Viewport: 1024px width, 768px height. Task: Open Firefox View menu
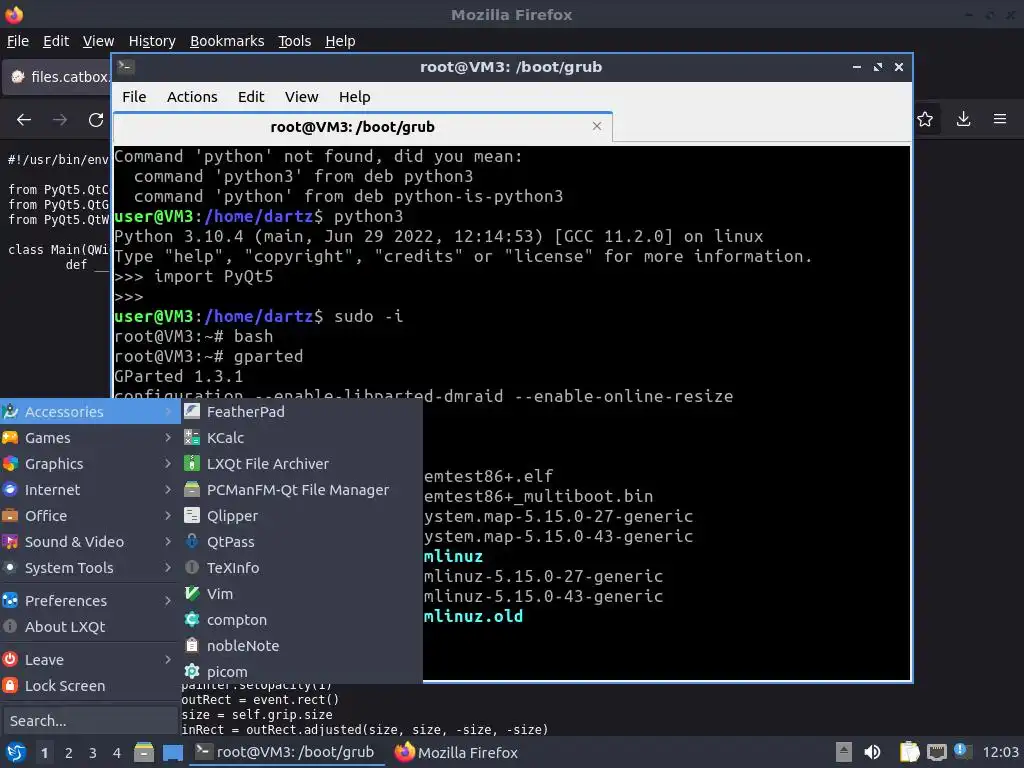coord(98,41)
